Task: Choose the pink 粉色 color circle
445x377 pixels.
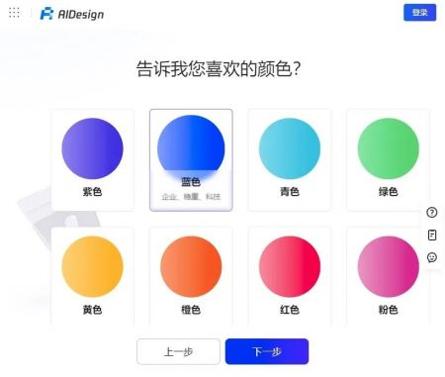Action: coord(388,267)
